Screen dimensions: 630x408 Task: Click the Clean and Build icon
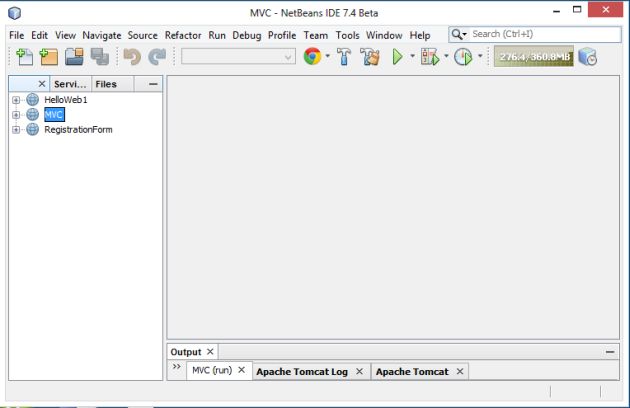click(370, 57)
